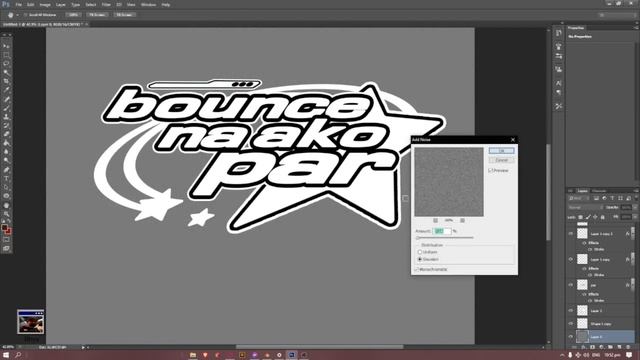This screenshot has height=360, width=640.
Task: Open the Image menu
Action: (x=45, y=4)
